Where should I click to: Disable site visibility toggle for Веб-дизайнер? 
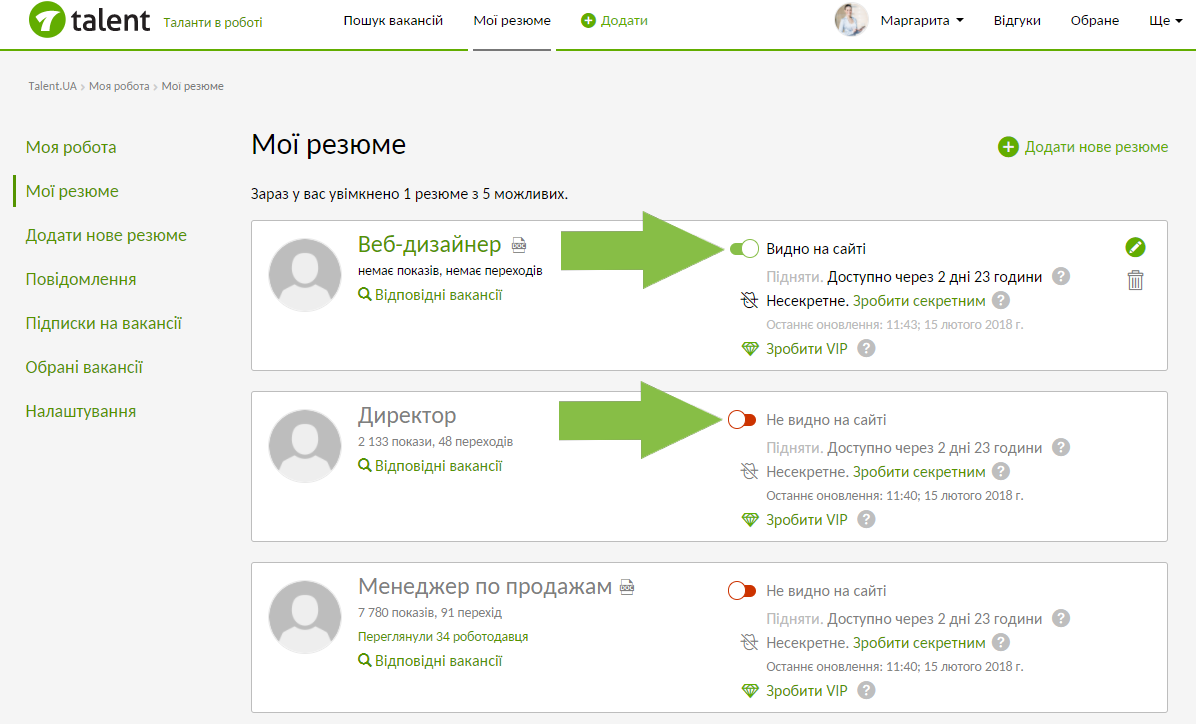743,249
